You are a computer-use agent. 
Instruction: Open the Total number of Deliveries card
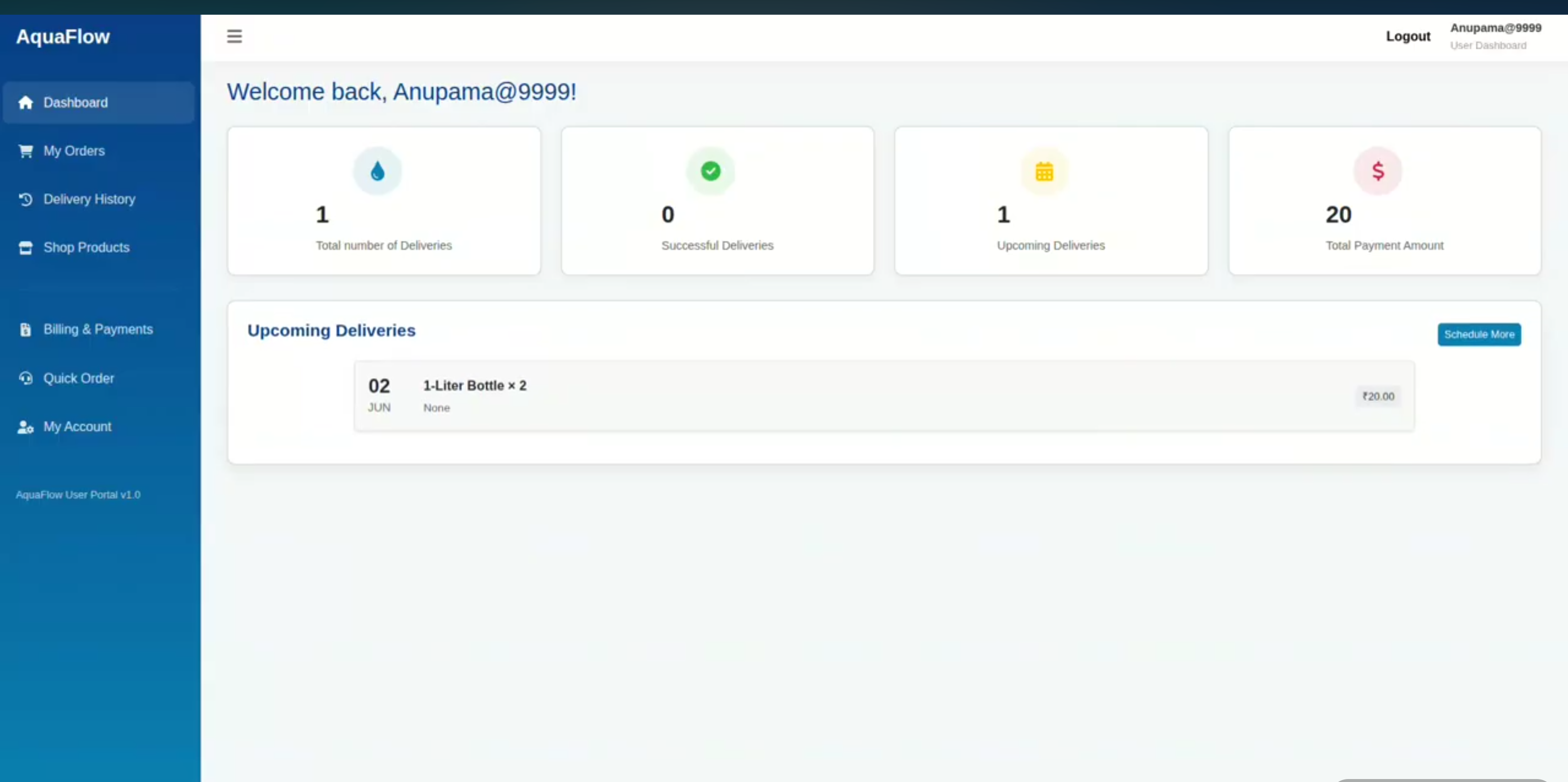[x=384, y=201]
